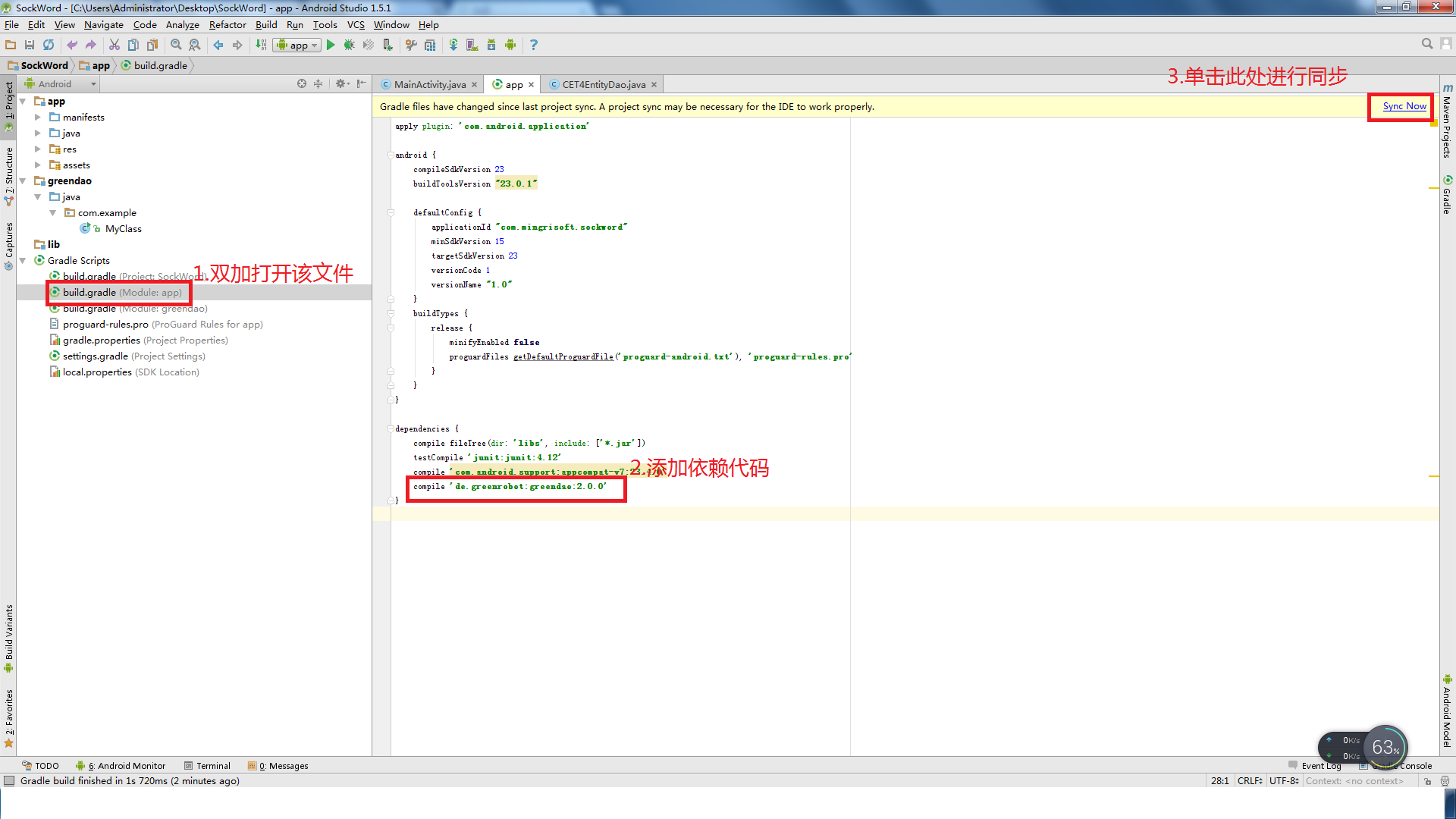Click the Redo arrow icon

click(91, 45)
